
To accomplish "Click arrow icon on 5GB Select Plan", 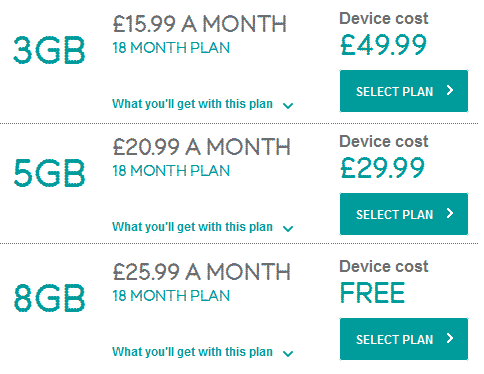I will (450, 213).
